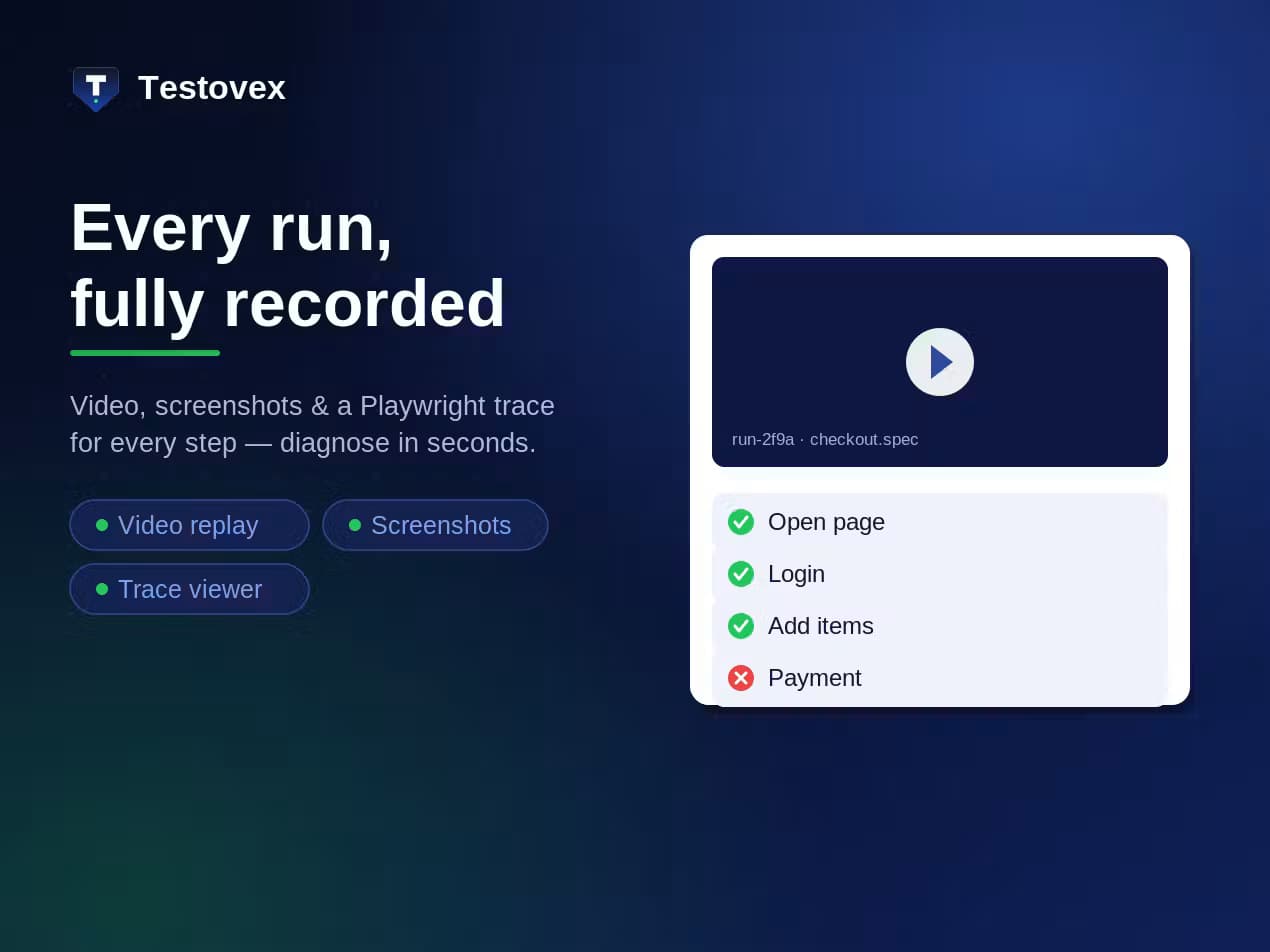Click the 'Payment' step text
The height and width of the screenshot is (952, 1270).
coord(814,678)
